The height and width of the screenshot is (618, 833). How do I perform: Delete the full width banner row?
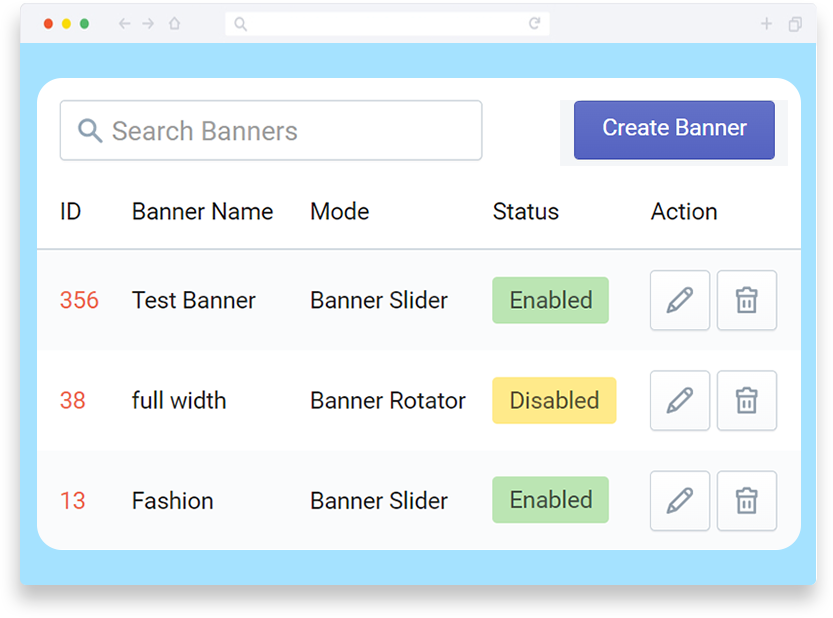pos(746,401)
